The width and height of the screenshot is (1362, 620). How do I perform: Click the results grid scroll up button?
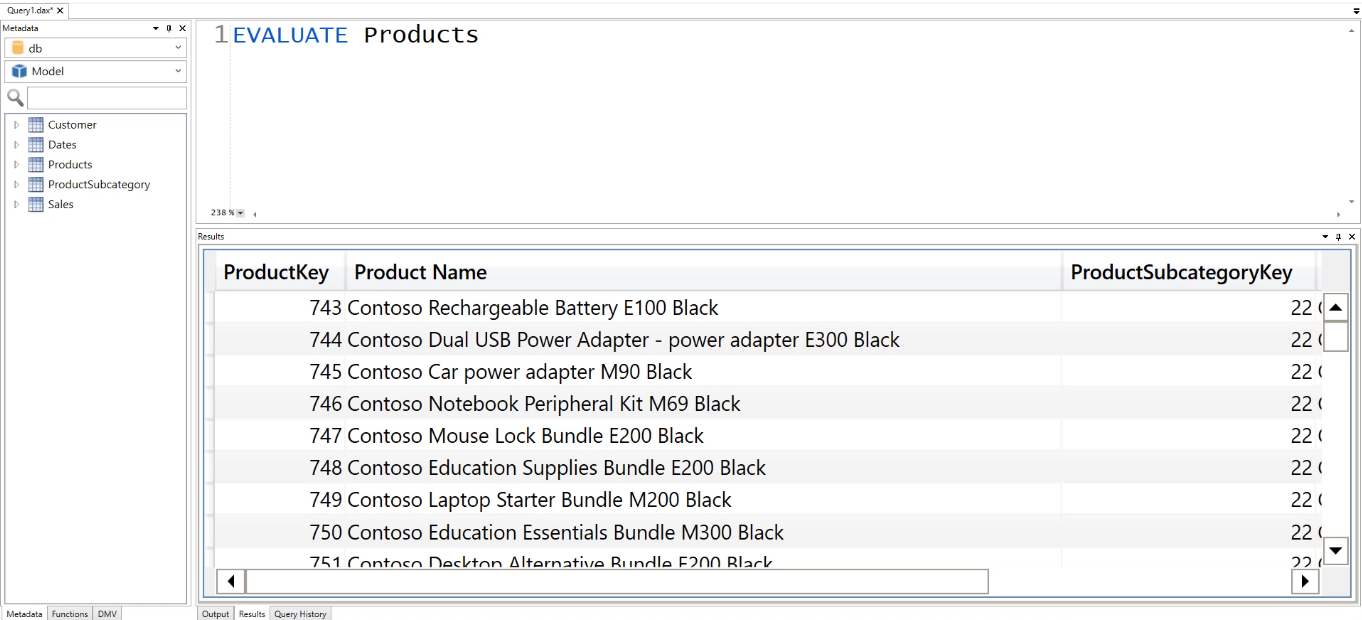(1336, 308)
